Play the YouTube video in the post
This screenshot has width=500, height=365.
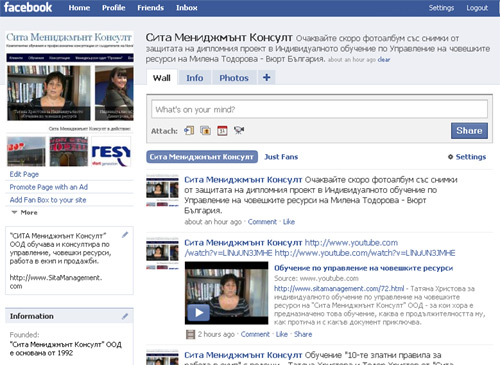pos(199,312)
